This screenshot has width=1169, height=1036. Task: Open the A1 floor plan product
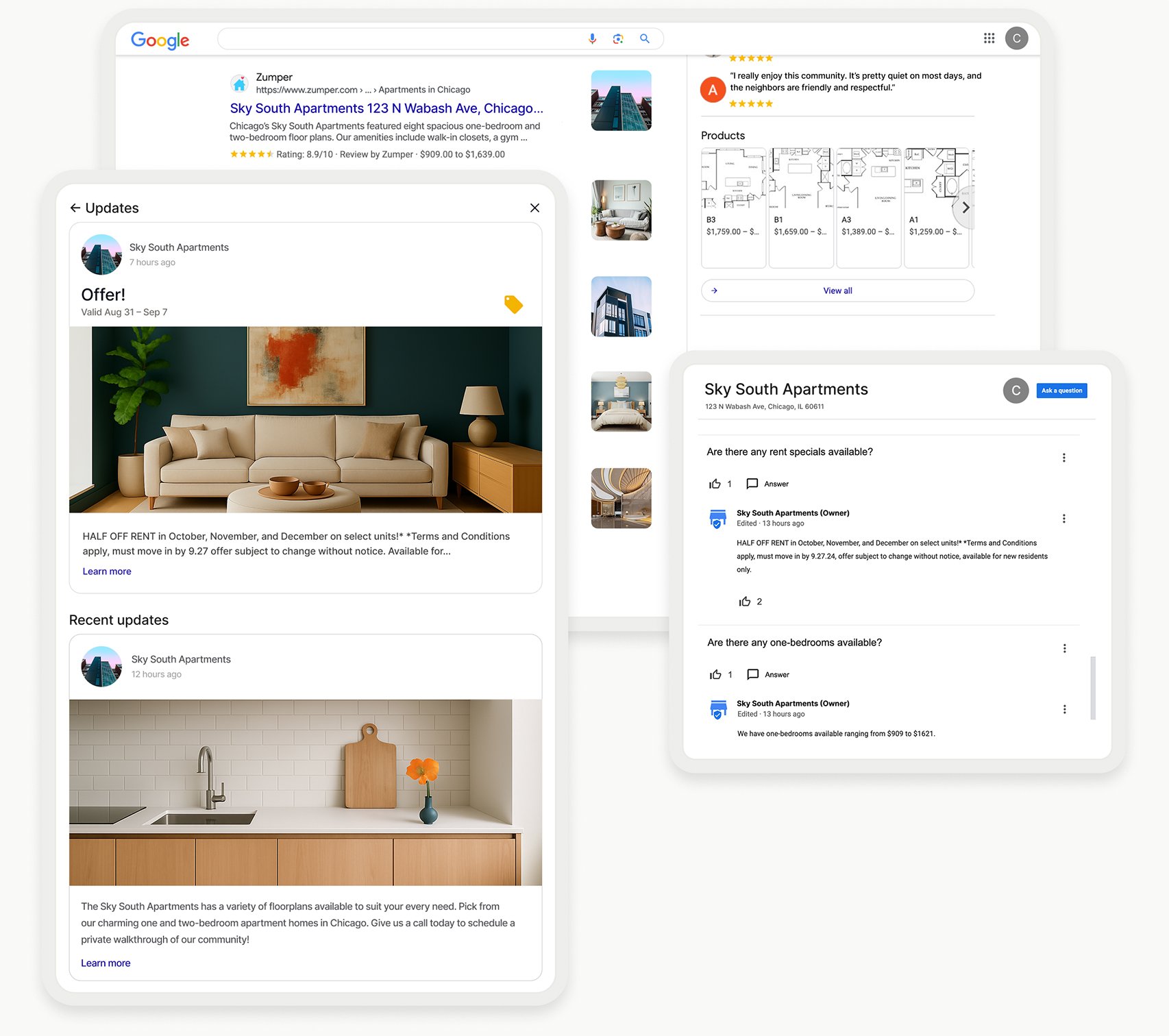coord(936,208)
